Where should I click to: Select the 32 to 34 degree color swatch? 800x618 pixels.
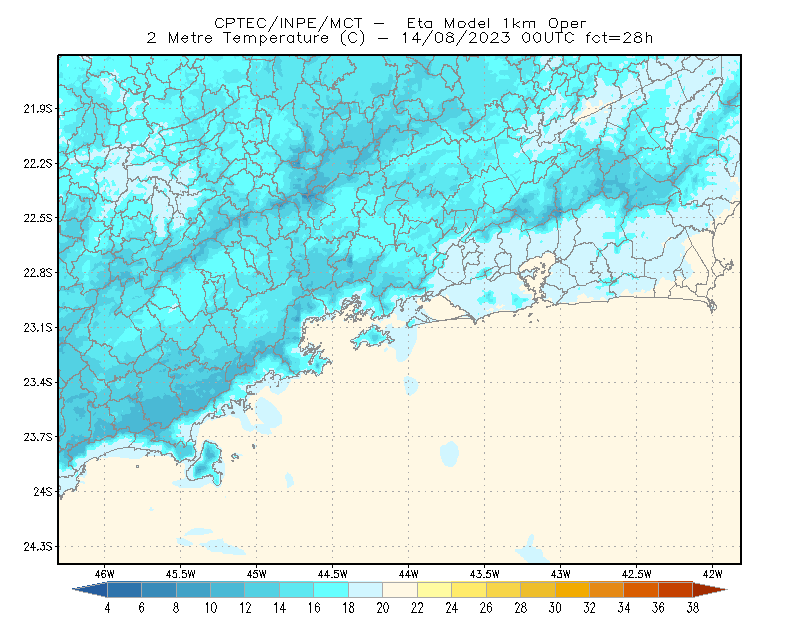click(607, 590)
